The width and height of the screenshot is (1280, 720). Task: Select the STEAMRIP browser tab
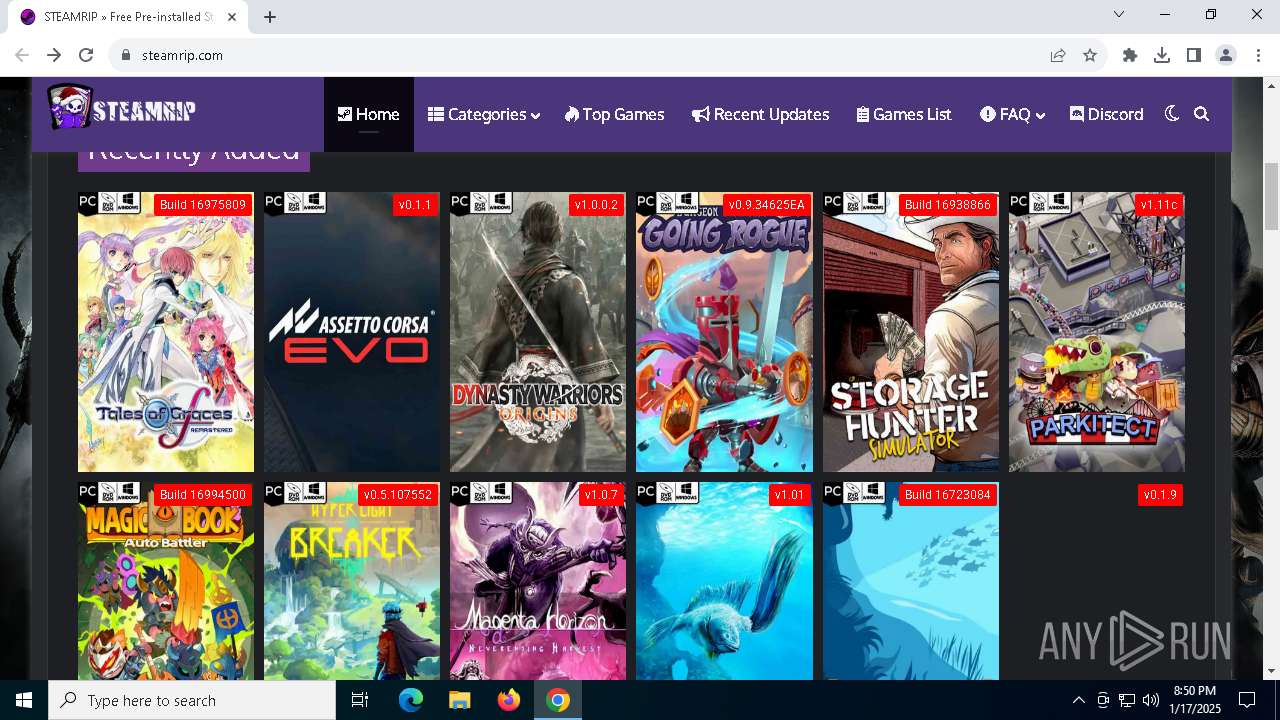click(128, 17)
